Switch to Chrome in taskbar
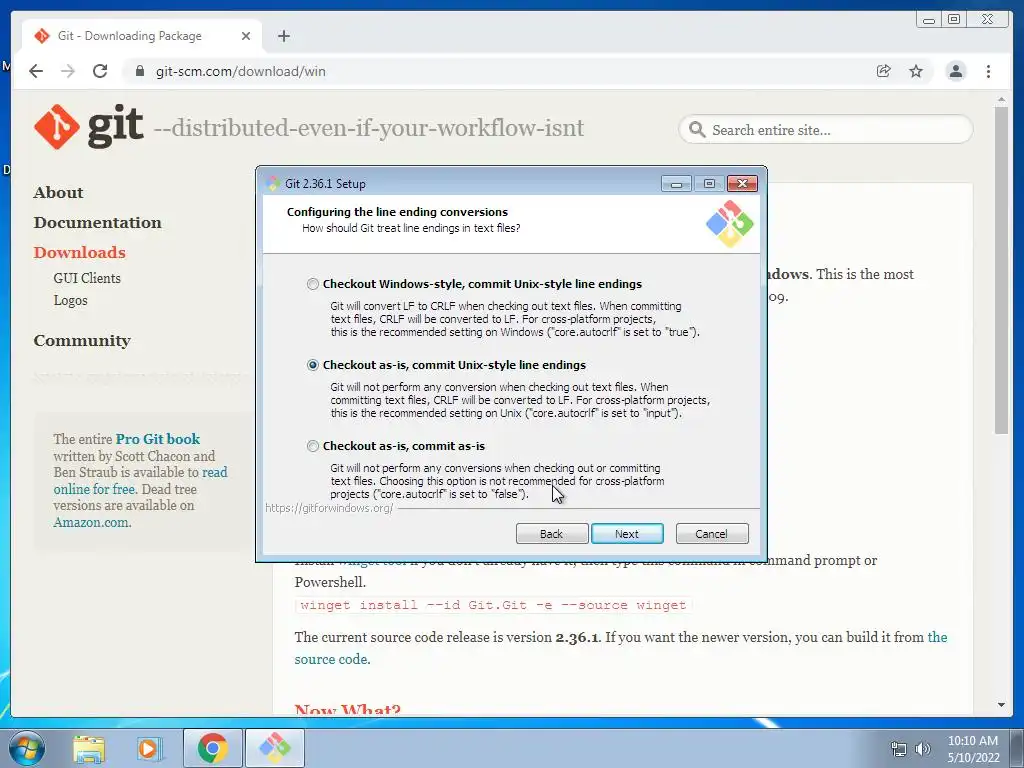Image resolution: width=1024 pixels, height=768 pixels. pyautogui.click(x=212, y=748)
